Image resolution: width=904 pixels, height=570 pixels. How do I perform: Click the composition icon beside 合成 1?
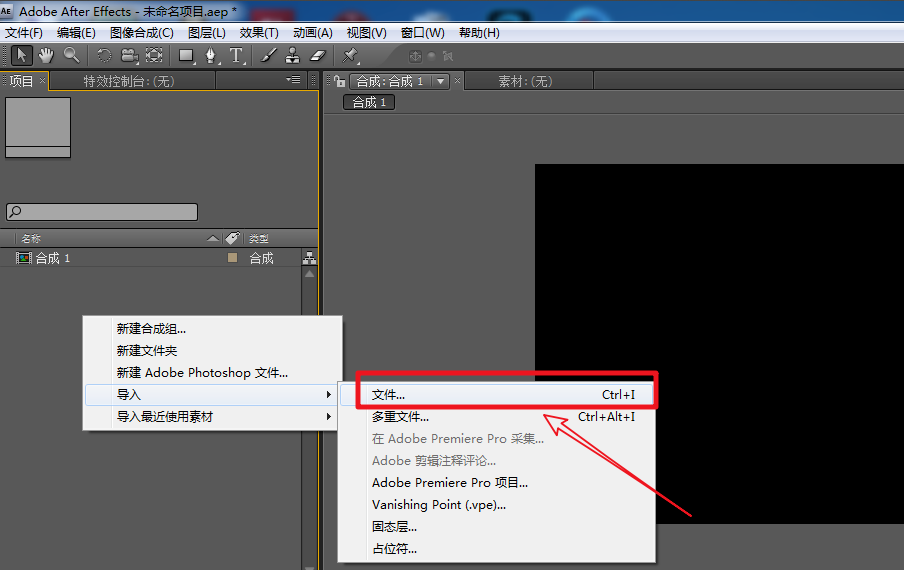[x=24, y=258]
